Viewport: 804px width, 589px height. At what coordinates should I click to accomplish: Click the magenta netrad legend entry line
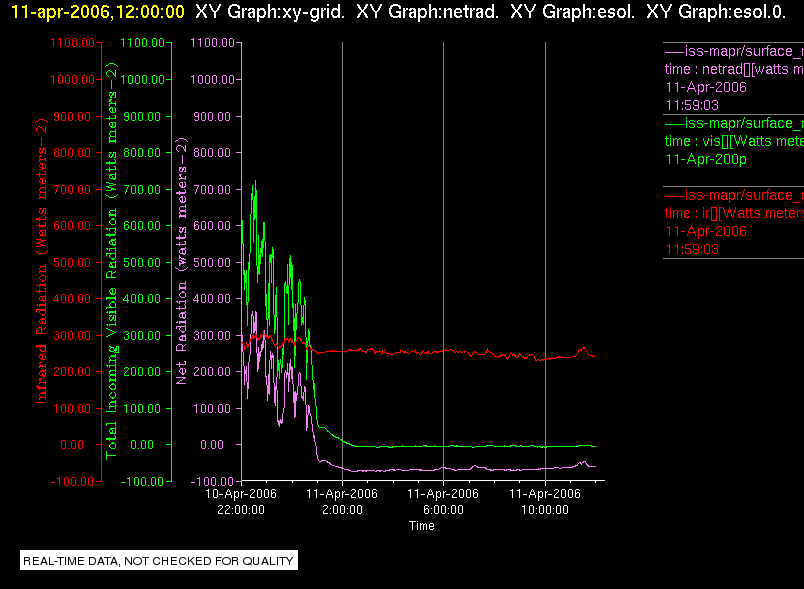tap(734, 51)
